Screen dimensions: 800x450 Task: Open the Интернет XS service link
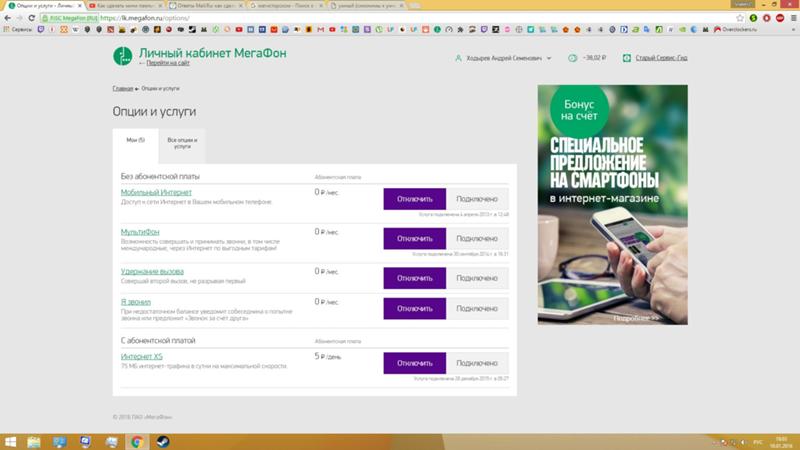142,357
